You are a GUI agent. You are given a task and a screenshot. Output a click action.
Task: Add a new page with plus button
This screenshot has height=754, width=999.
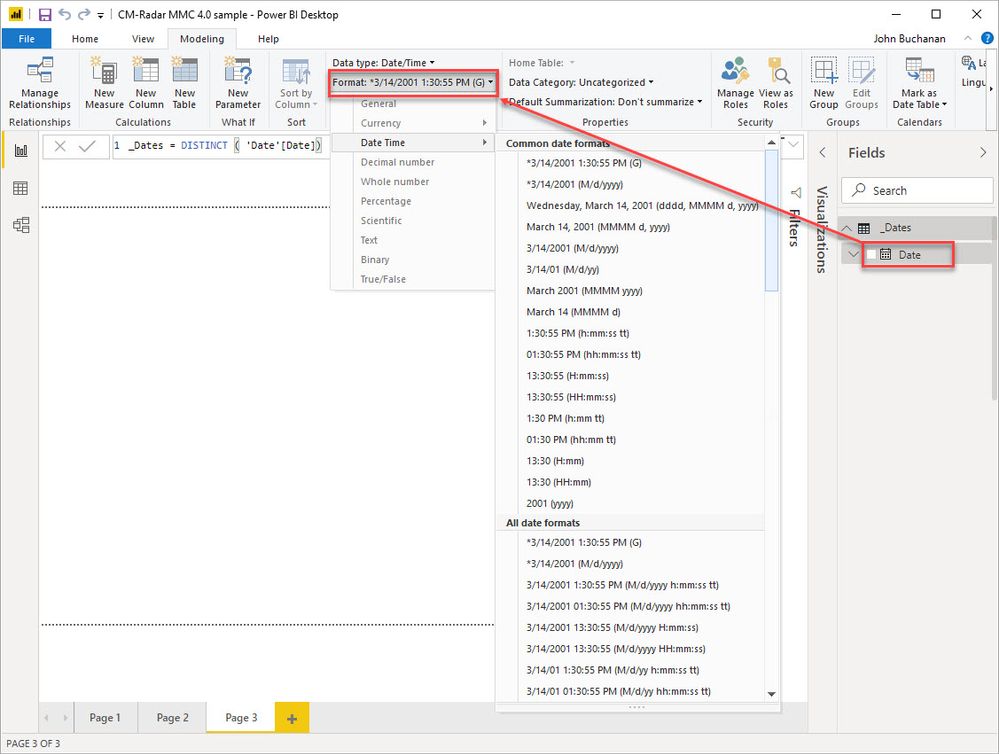[x=292, y=718]
